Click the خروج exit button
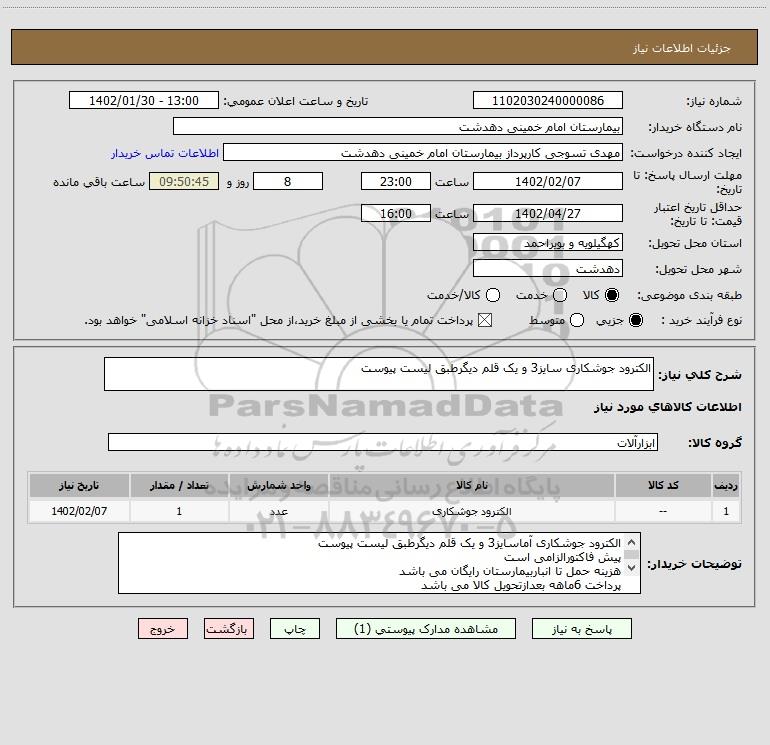Image resolution: width=770 pixels, height=745 pixels. (x=163, y=629)
